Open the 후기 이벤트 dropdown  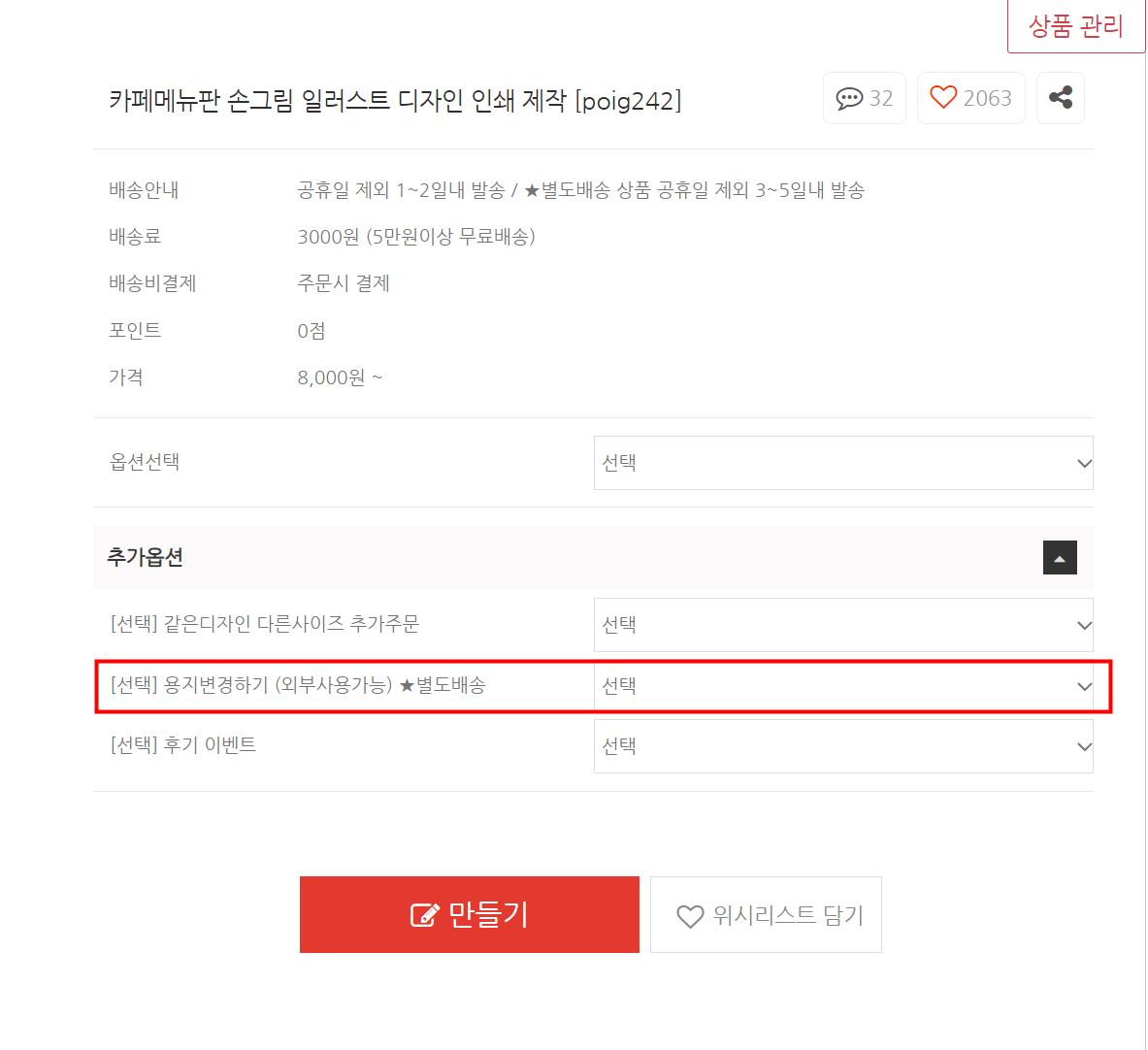tap(843, 746)
